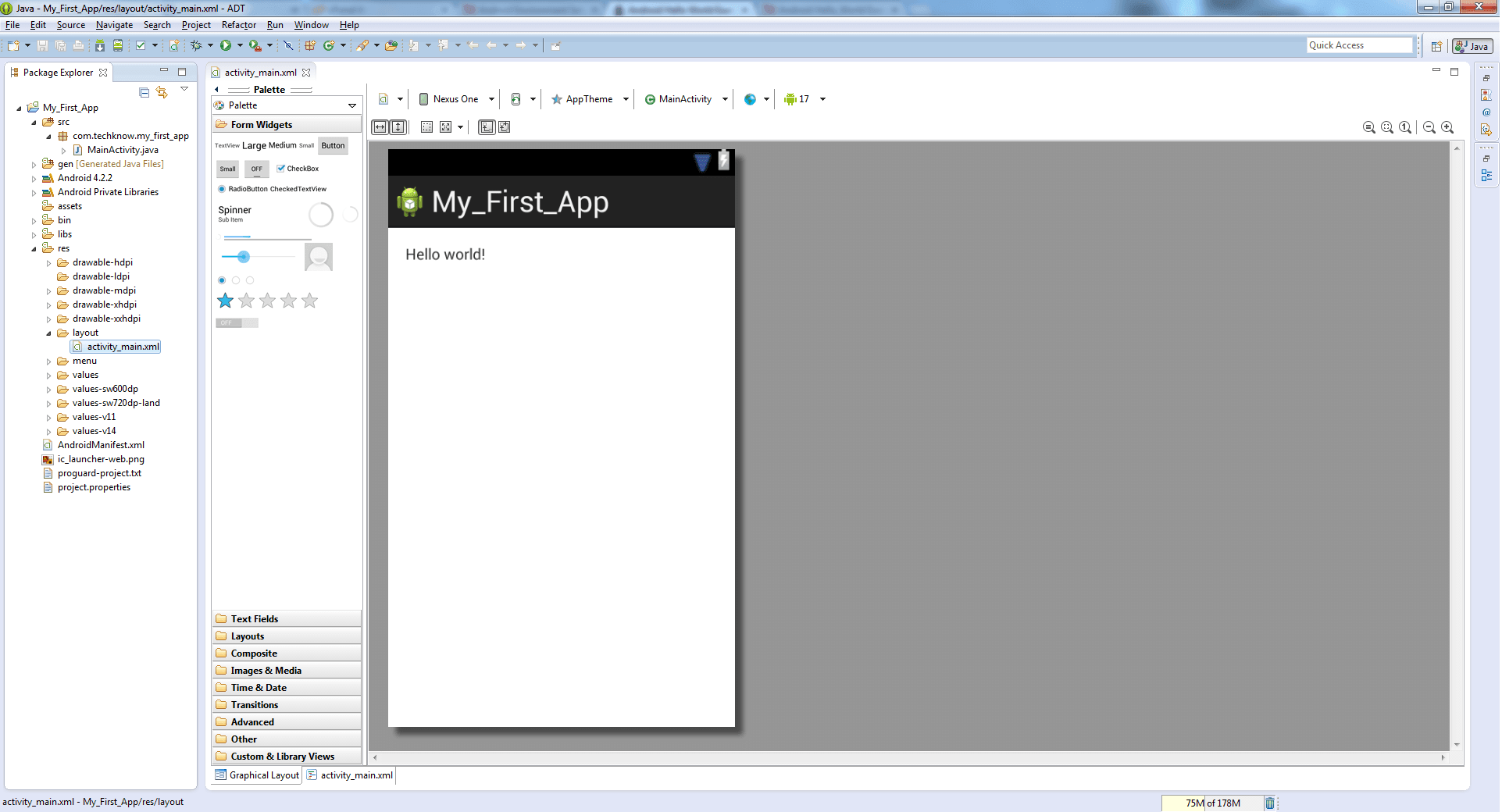
Task: Click the Run Android Lint checkmark icon
Action: click(141, 45)
